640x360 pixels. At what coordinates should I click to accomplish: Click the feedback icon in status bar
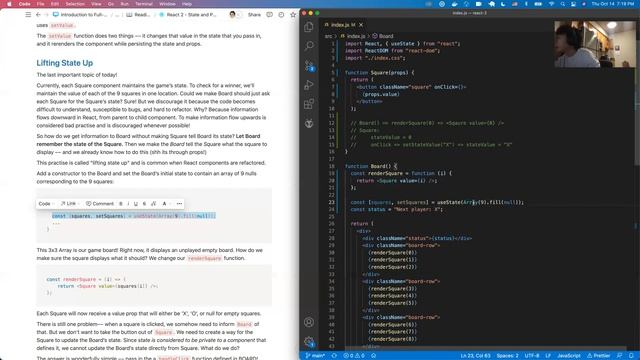620,356
